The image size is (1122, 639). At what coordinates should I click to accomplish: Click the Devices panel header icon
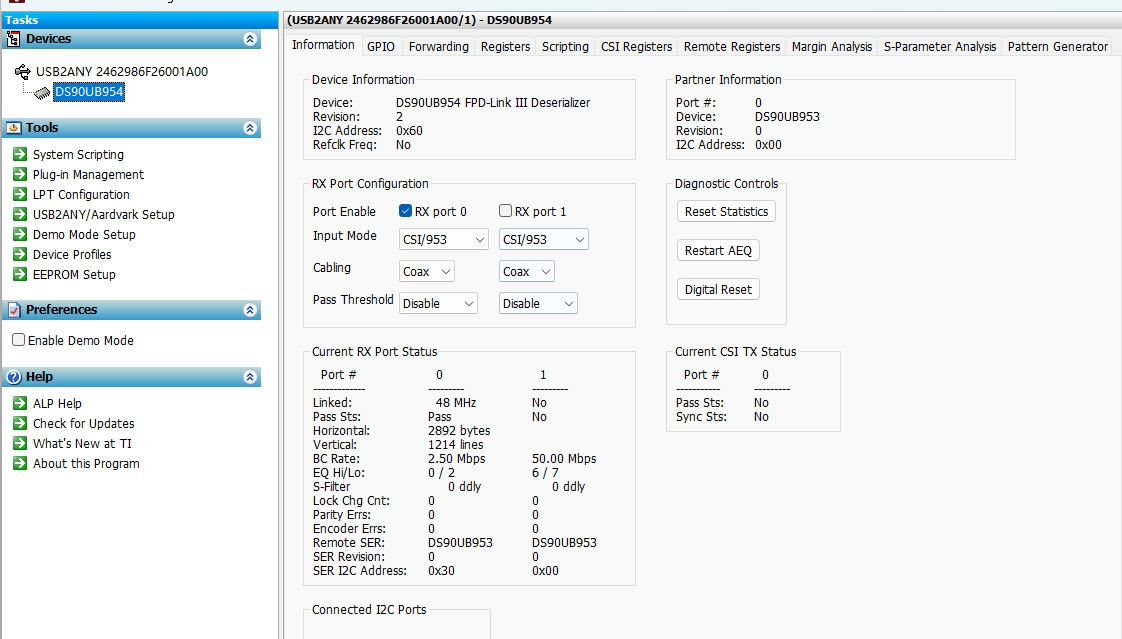click(14, 39)
